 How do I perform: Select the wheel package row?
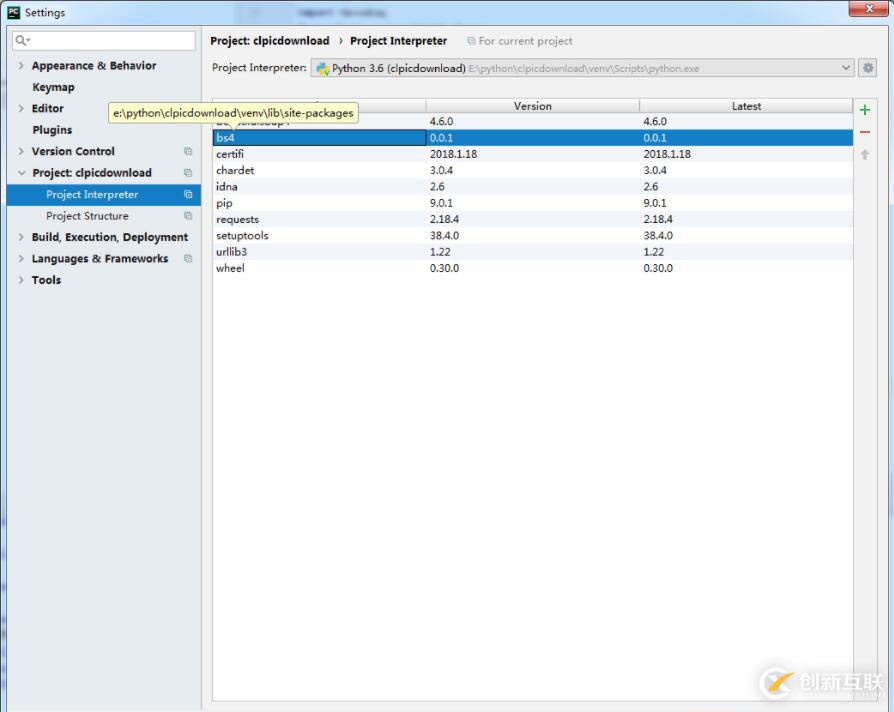(533, 268)
